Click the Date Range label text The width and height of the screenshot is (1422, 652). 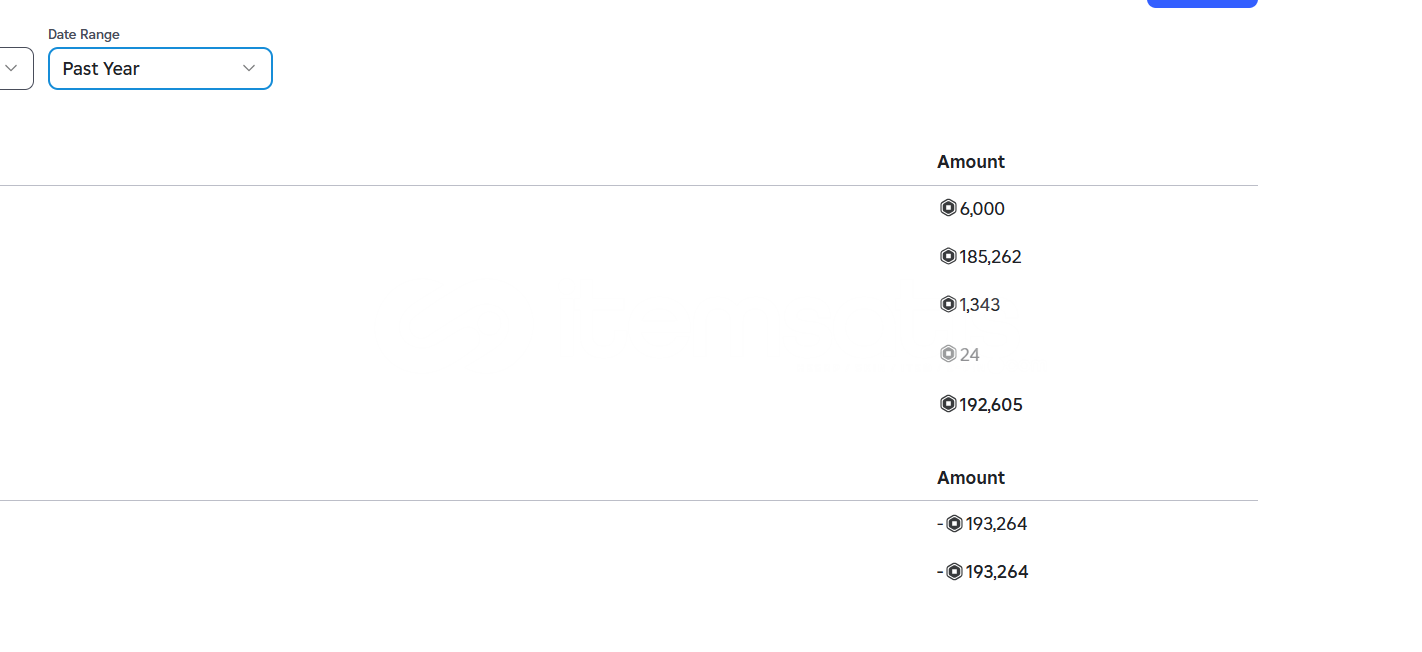(84, 34)
